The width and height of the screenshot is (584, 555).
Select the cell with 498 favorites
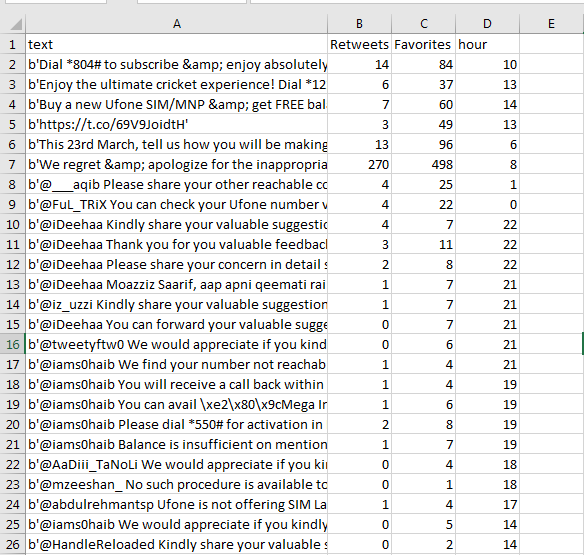[423, 164]
